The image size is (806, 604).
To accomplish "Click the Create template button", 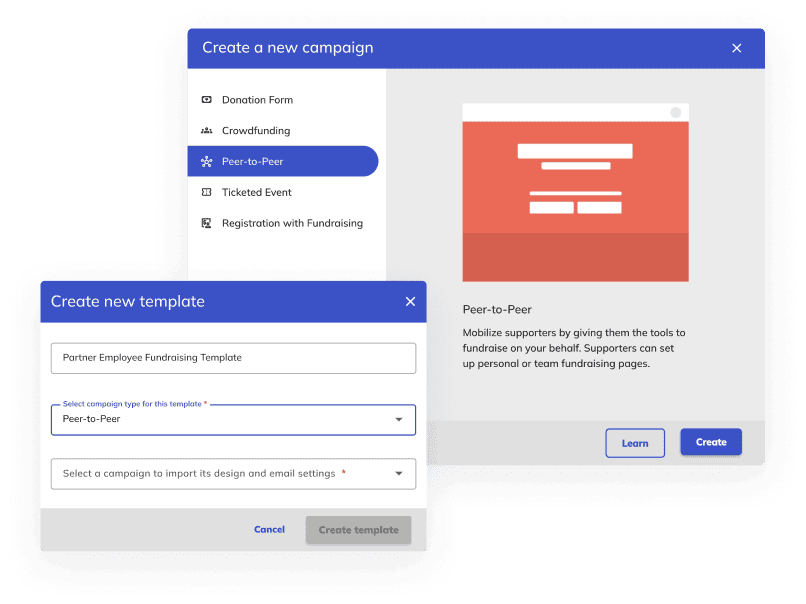I will point(358,530).
